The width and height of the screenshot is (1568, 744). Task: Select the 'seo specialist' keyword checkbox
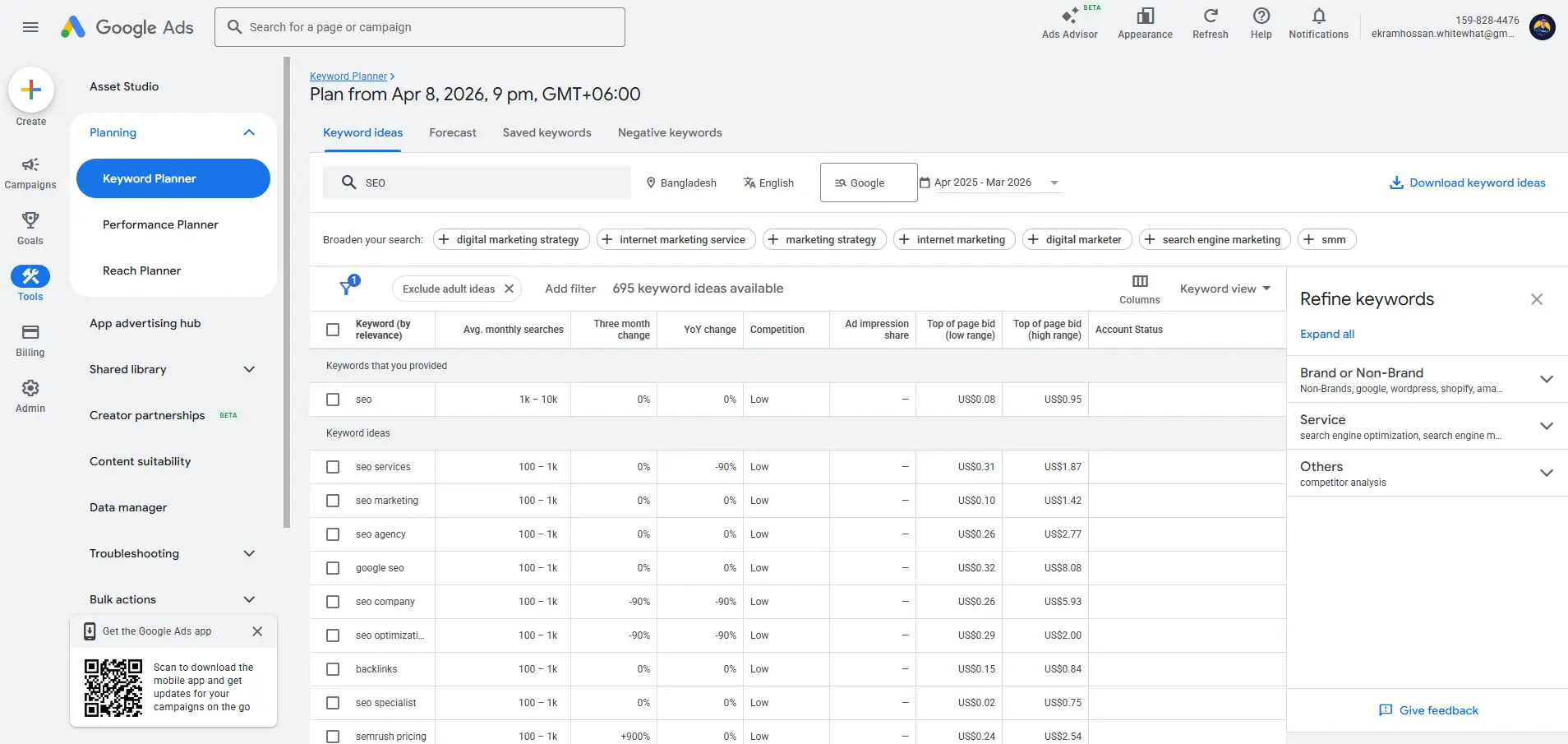pos(333,703)
